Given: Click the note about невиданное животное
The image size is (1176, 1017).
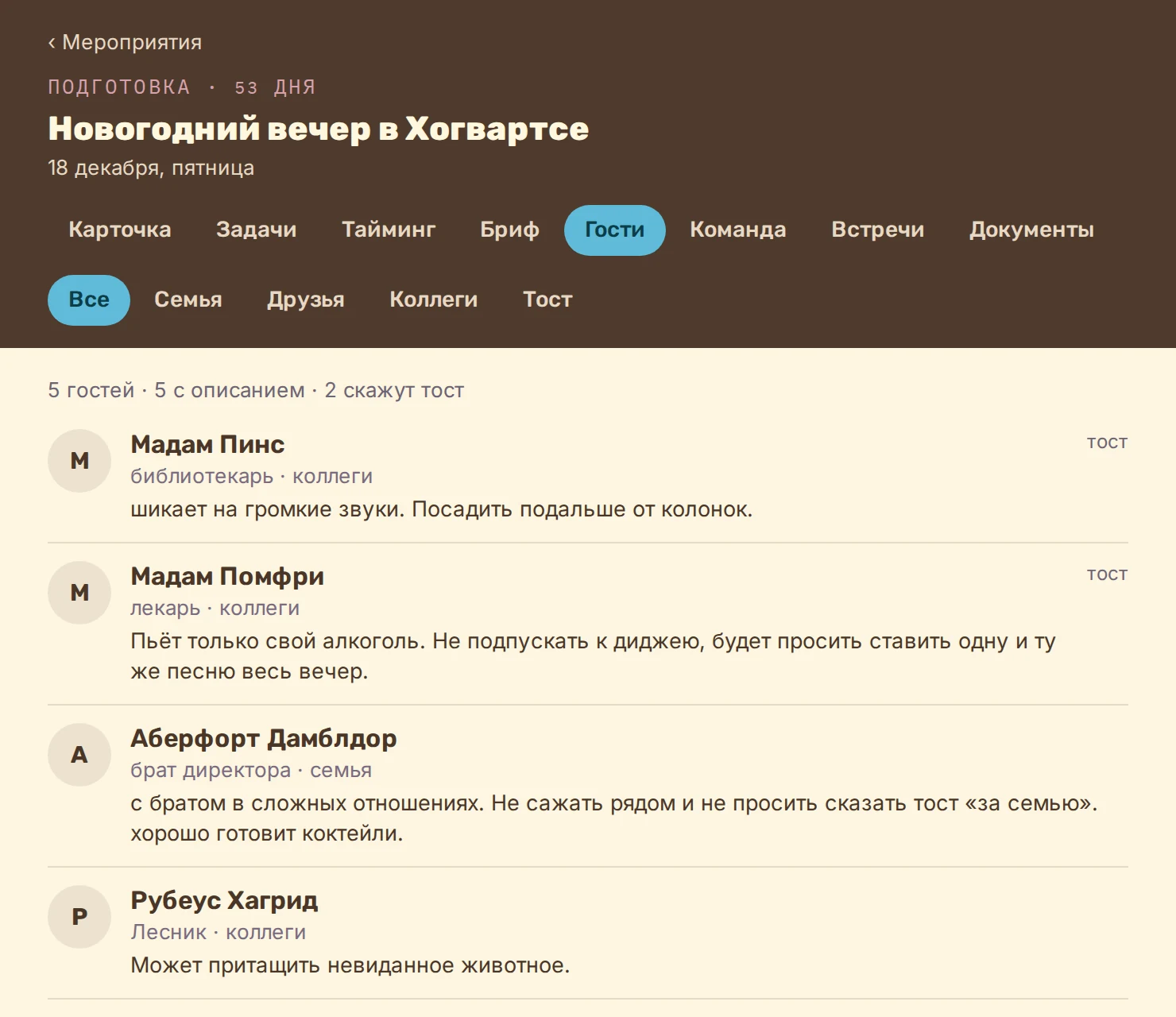Looking at the screenshot, I should pyautogui.click(x=350, y=965).
